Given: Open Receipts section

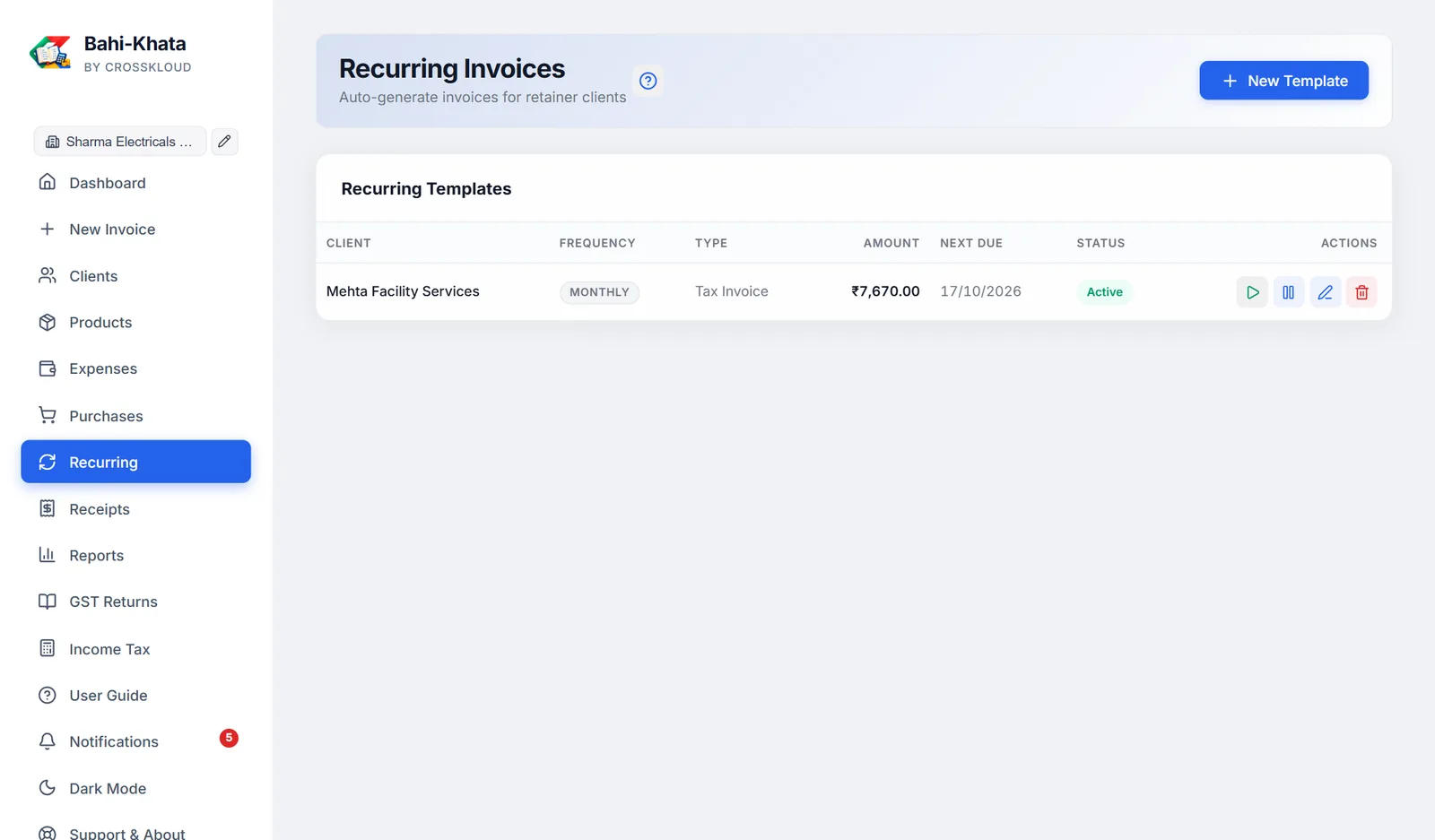Looking at the screenshot, I should pos(136,509).
